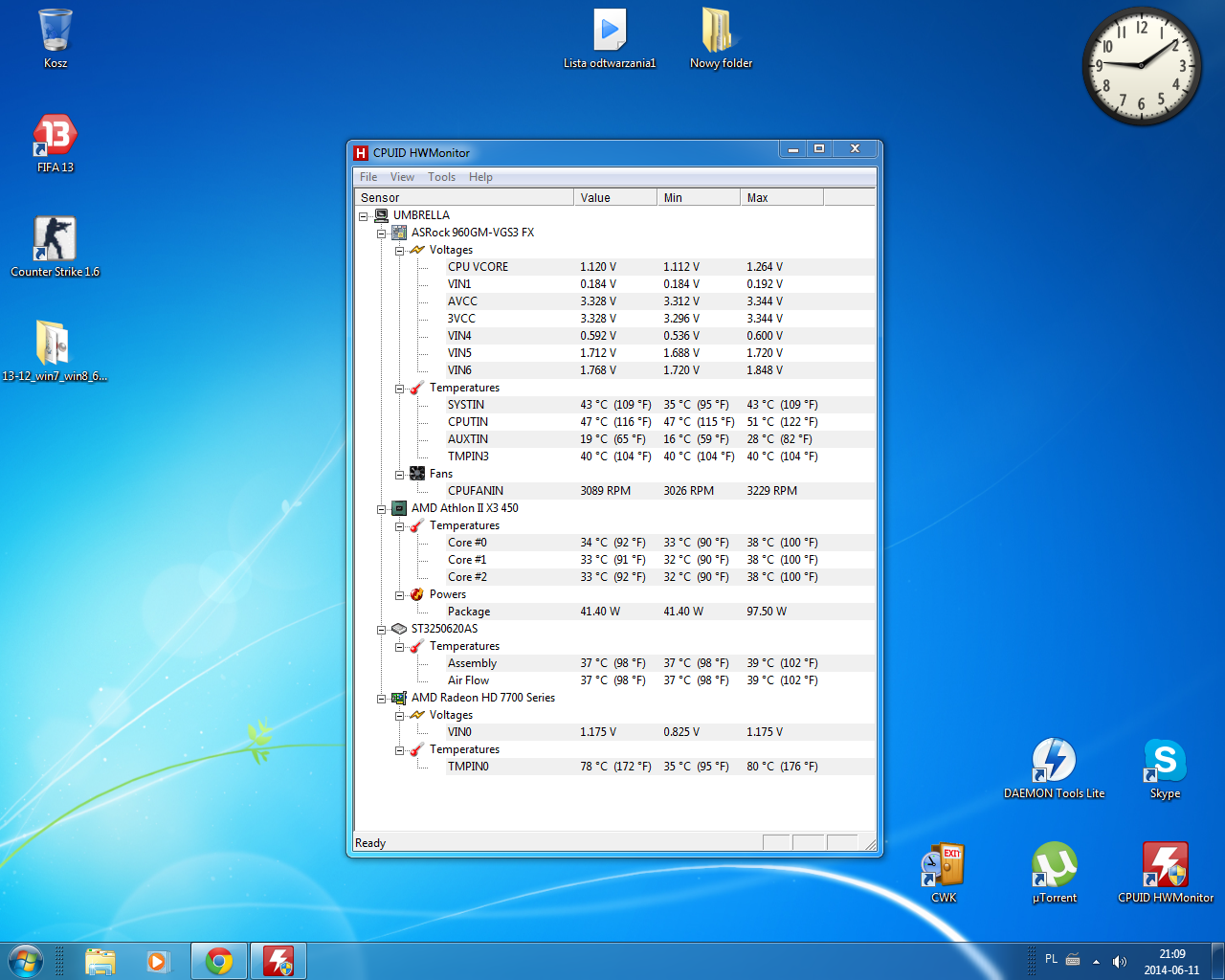Collapse the UMBRELLA root tree node
Image resolution: width=1225 pixels, height=980 pixels.
pos(364,216)
